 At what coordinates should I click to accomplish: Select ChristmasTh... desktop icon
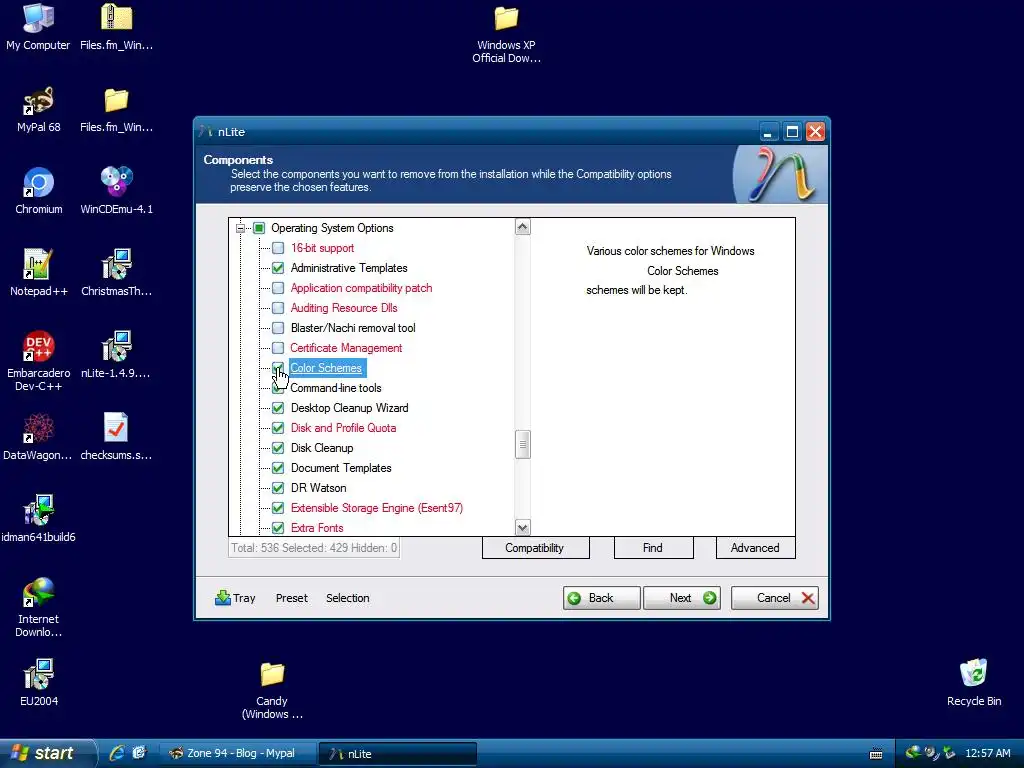point(116,272)
